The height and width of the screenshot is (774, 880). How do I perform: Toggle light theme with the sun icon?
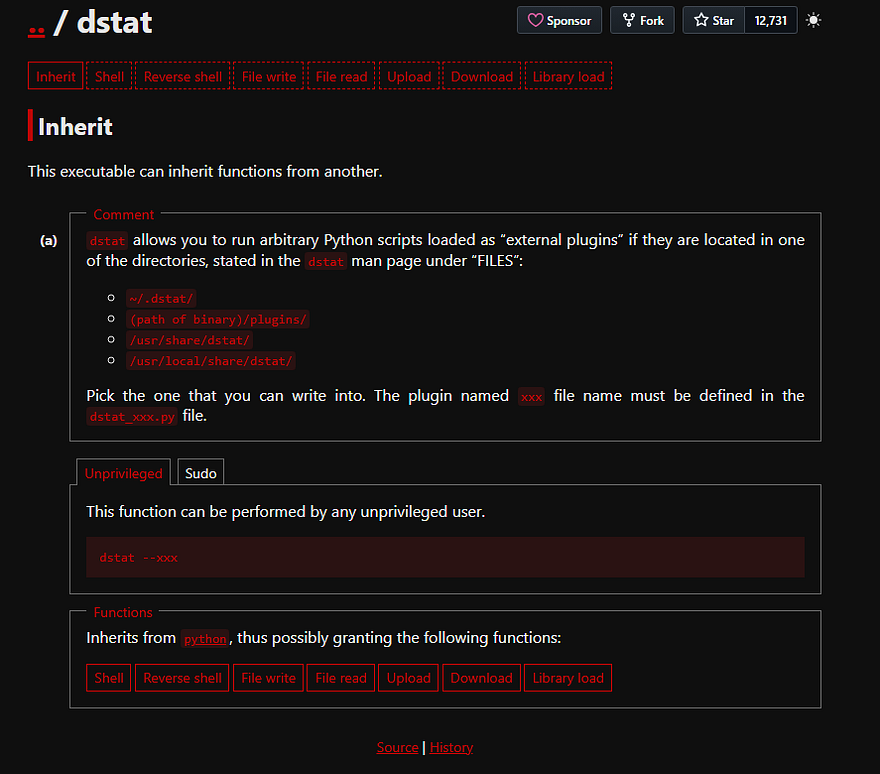point(813,20)
